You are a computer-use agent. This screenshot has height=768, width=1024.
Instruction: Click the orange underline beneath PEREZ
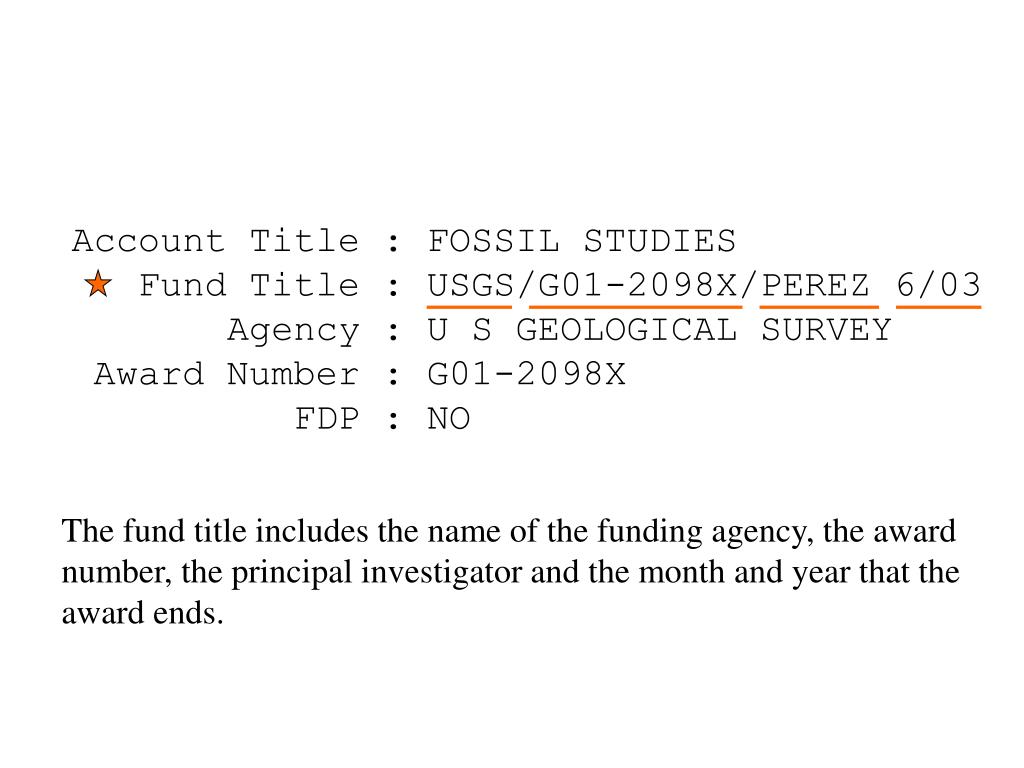click(x=819, y=306)
